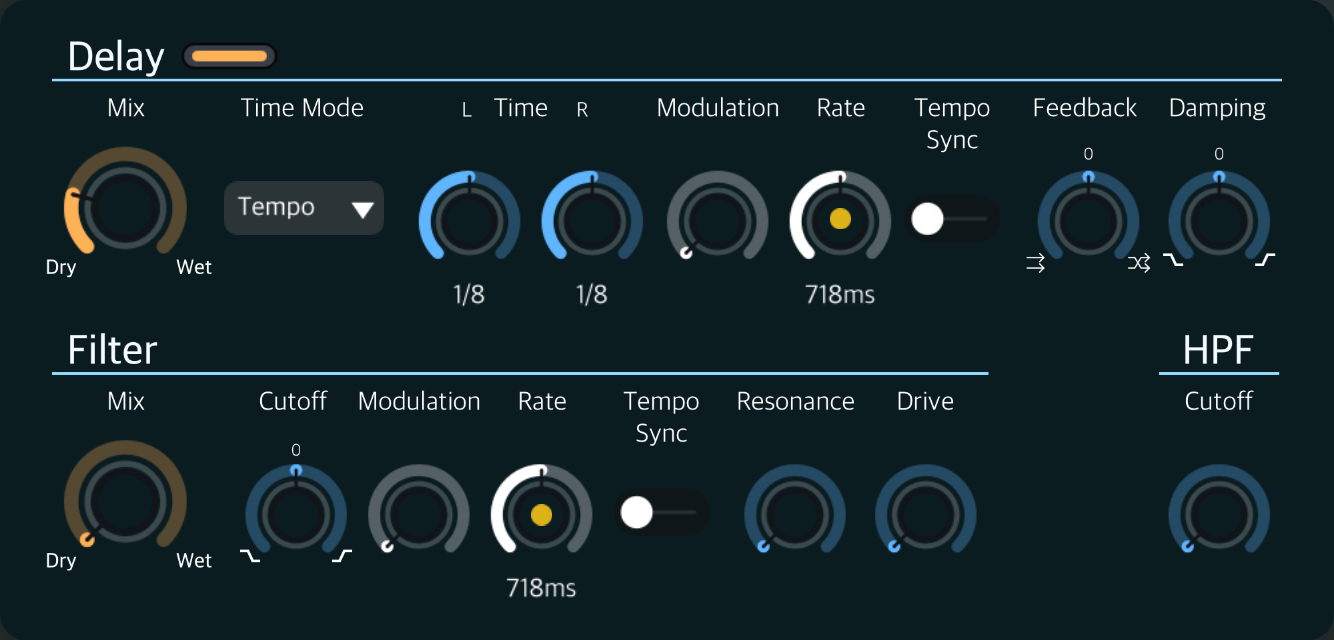Viewport: 1334px width, 640px height.
Task: Enable Filter Tempo Sync switch
Action: pyautogui.click(x=660, y=513)
